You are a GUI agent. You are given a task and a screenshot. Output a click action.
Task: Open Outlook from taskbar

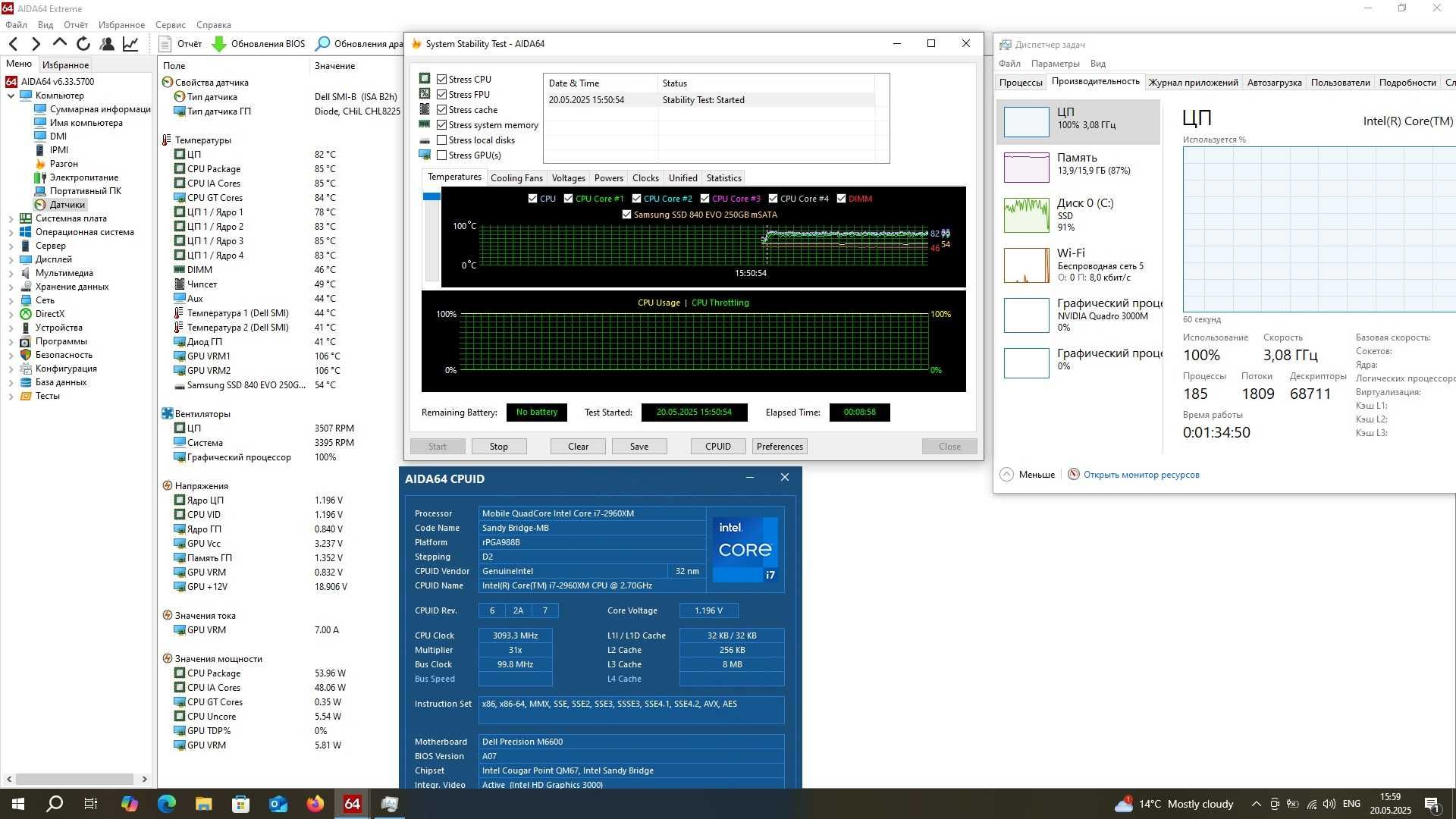pos(278,804)
